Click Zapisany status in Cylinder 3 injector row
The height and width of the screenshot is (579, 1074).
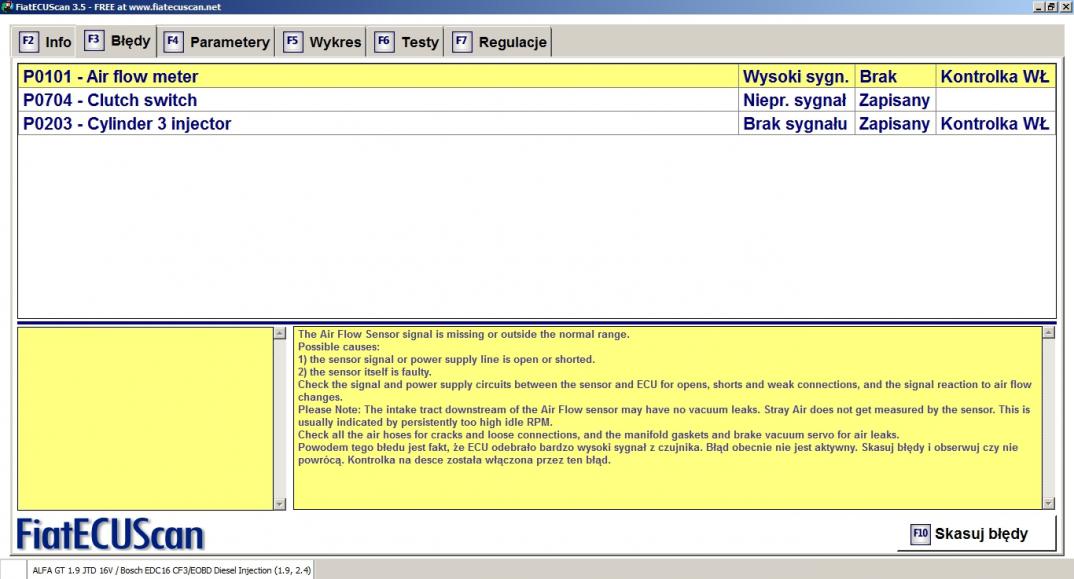click(895, 123)
